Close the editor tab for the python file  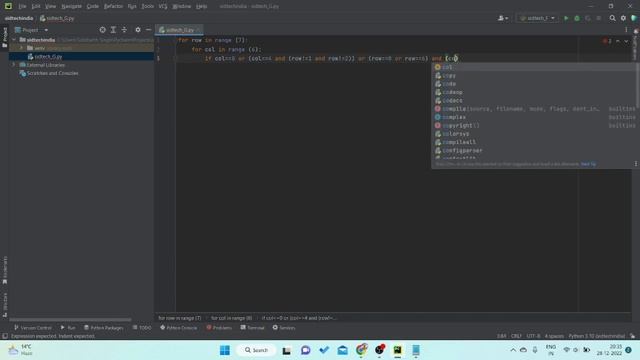(x=198, y=30)
